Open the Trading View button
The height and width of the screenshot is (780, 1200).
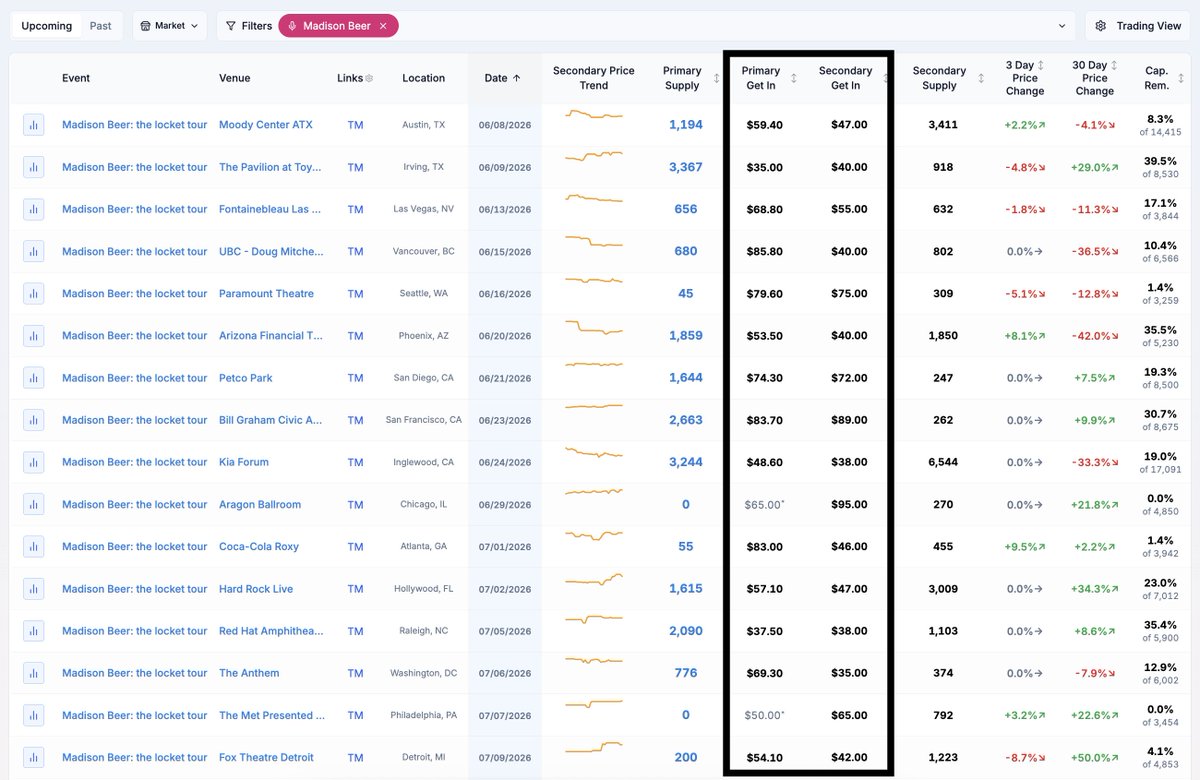1138,26
